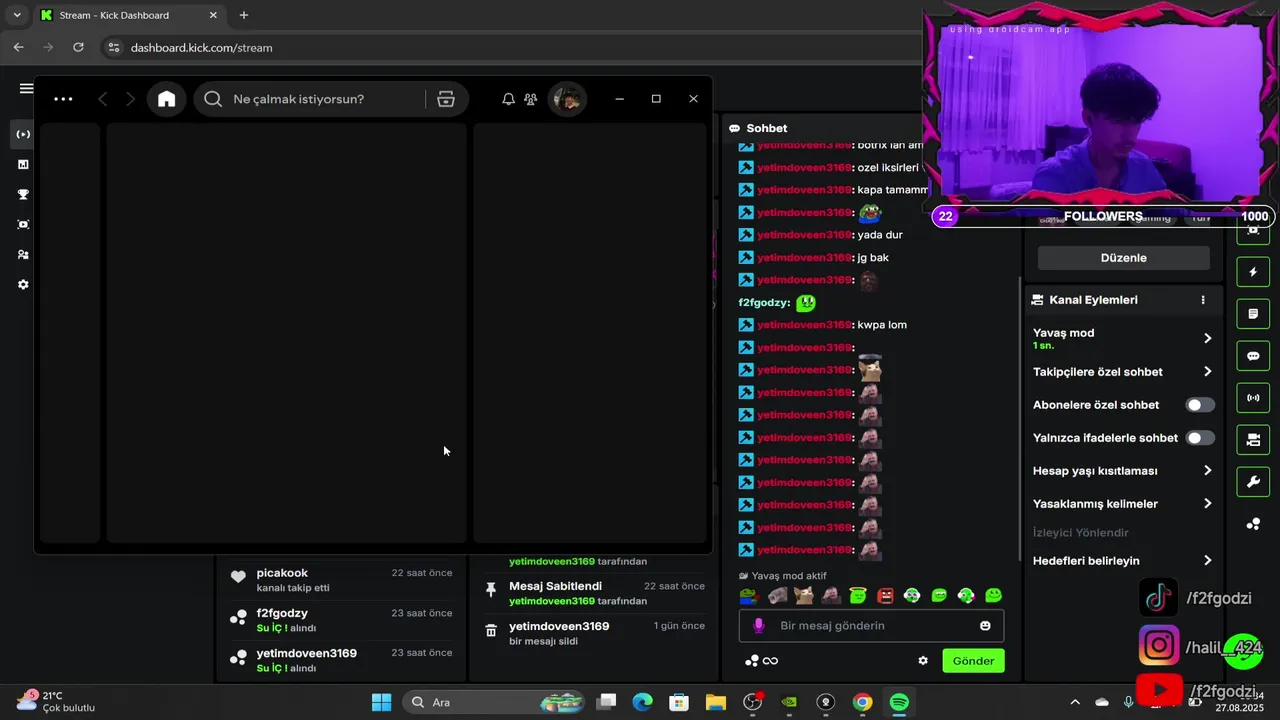The height and width of the screenshot is (720, 1280).
Task: Click 'jg bak' chat message
Action: (x=873, y=258)
